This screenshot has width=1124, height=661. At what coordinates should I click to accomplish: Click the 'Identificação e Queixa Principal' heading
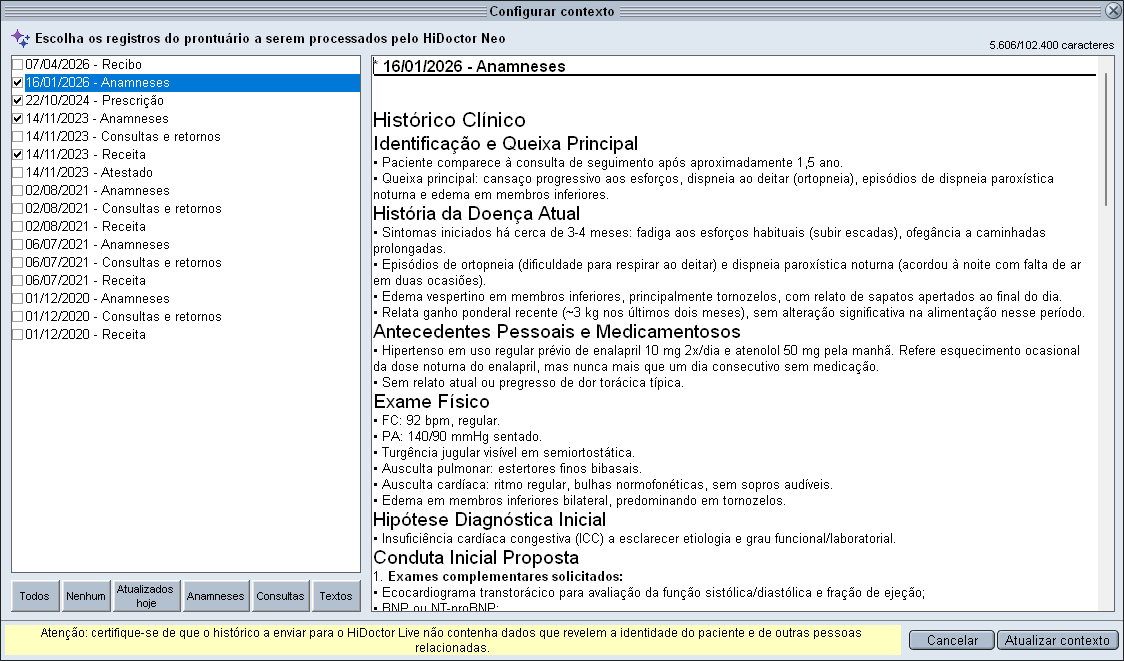[x=505, y=143]
